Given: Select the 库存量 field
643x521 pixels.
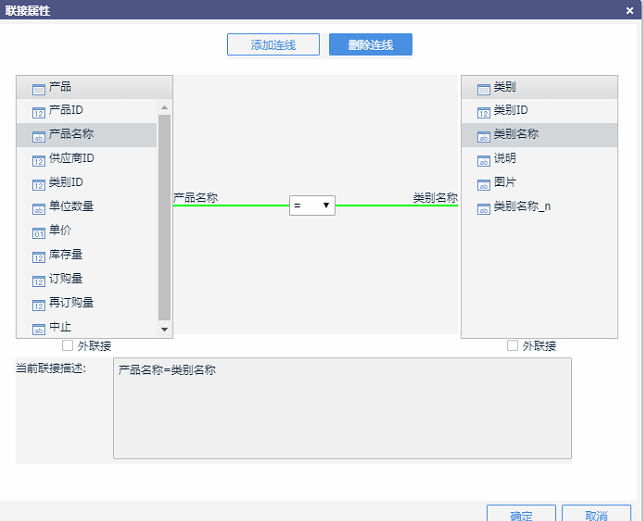Looking at the screenshot, I should tap(87, 255).
